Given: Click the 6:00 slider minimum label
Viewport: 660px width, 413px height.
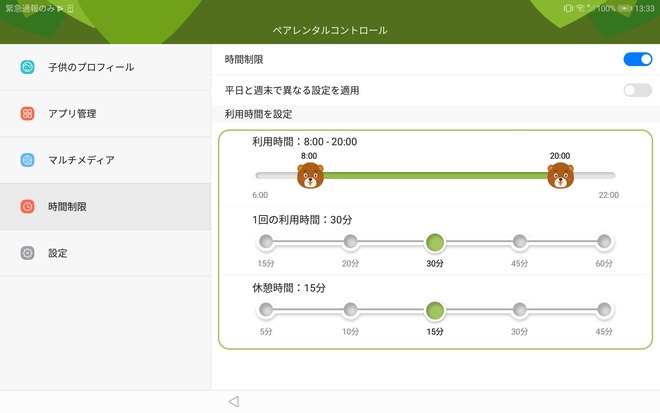Looking at the screenshot, I should (x=260, y=195).
